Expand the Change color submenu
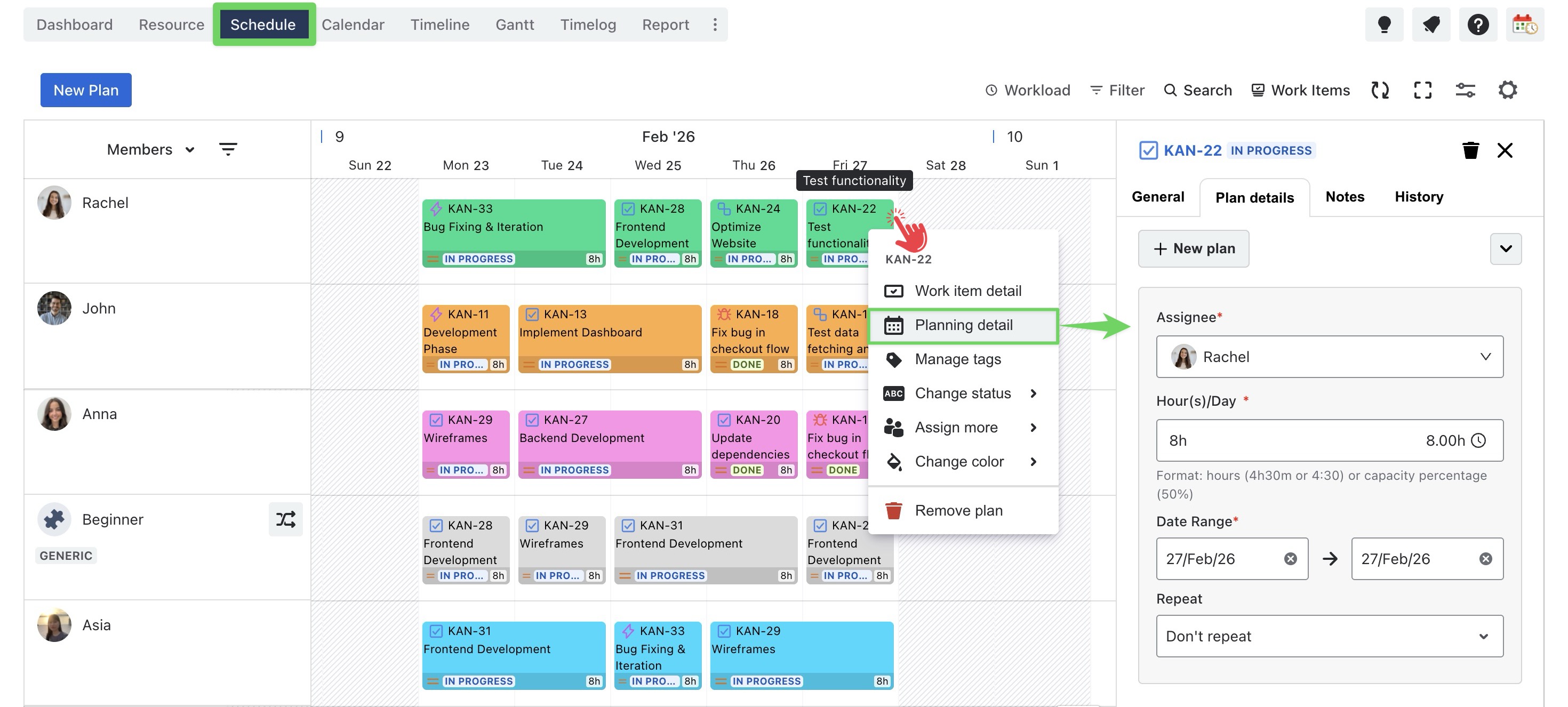 click(959, 462)
